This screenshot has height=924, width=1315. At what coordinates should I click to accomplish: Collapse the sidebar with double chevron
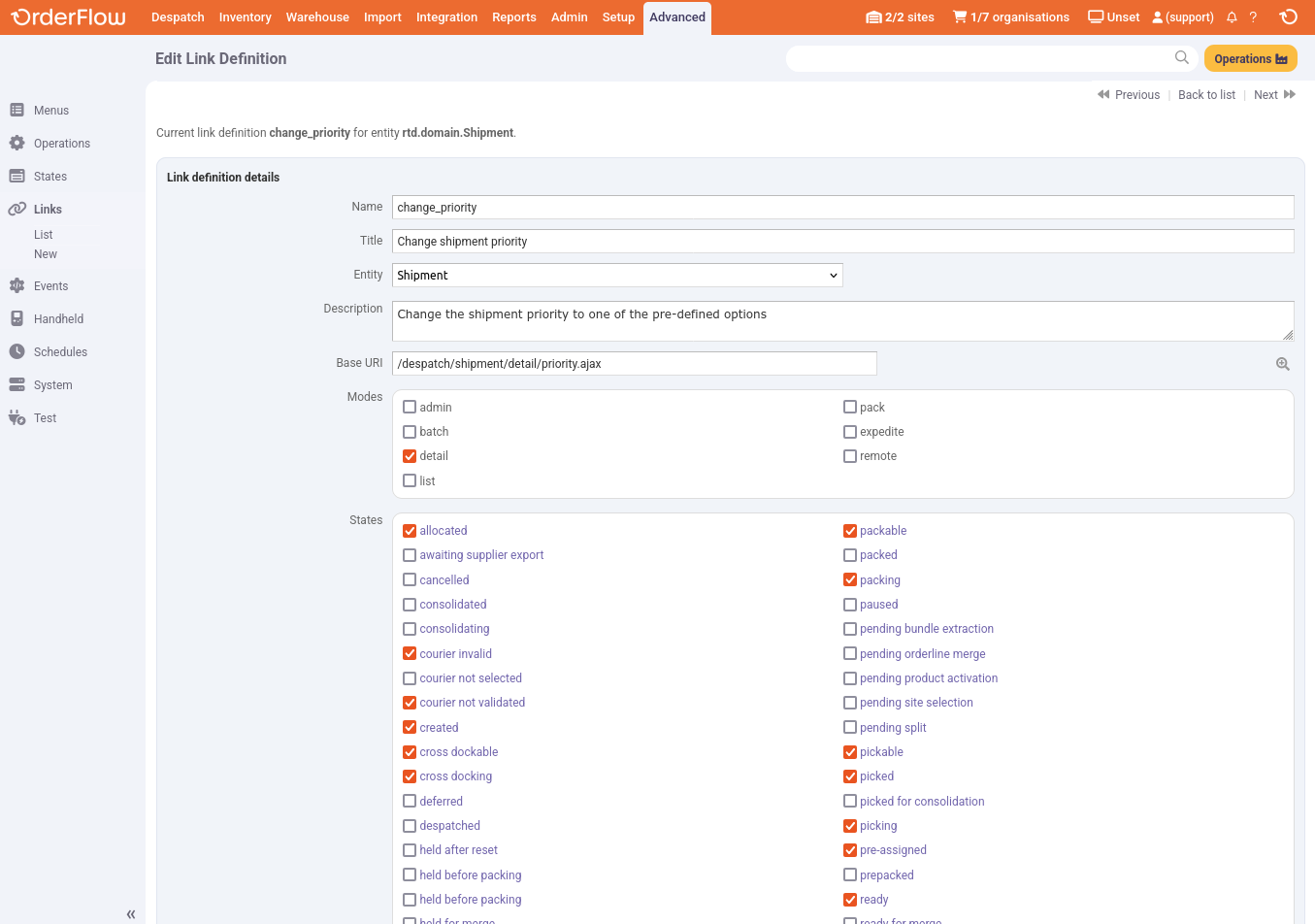pos(131,913)
